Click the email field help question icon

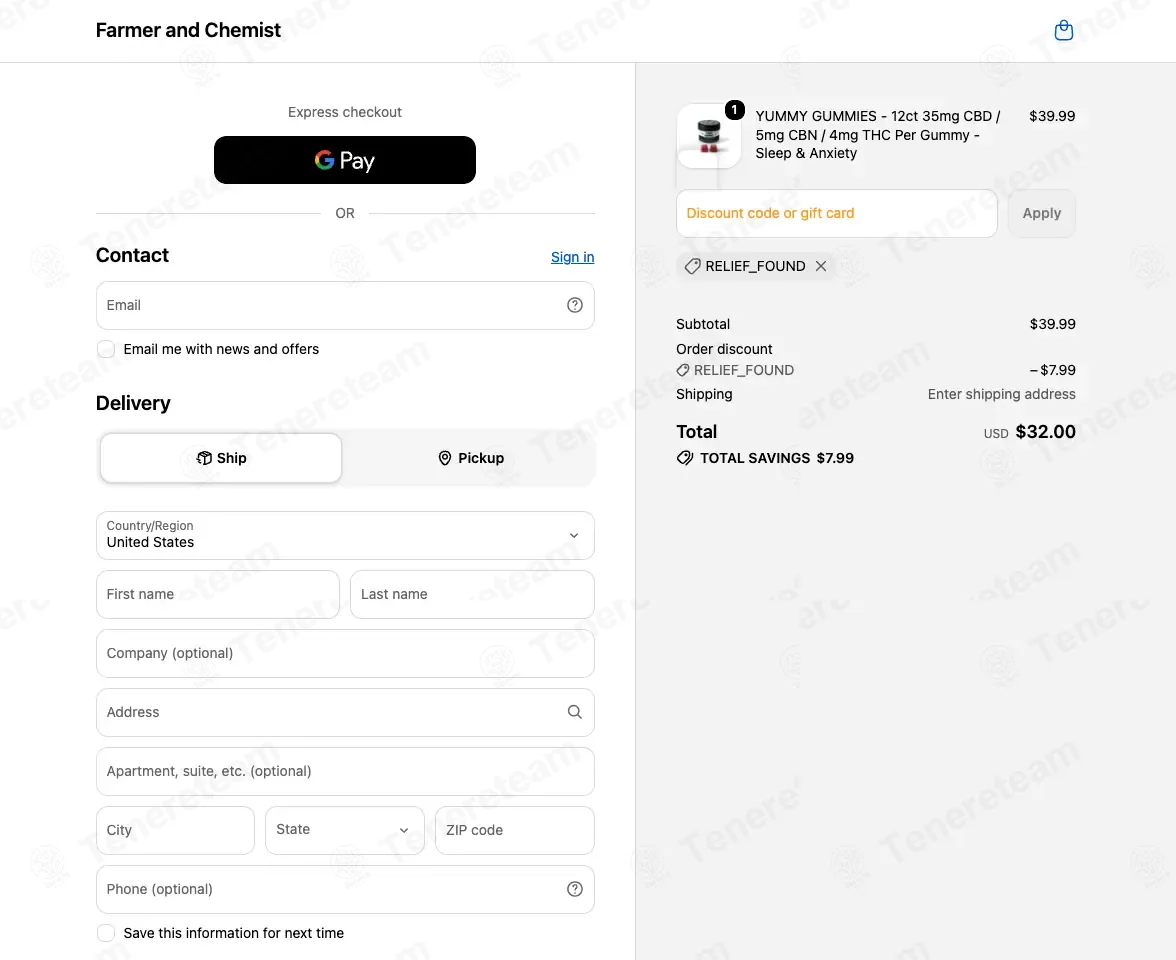574,305
